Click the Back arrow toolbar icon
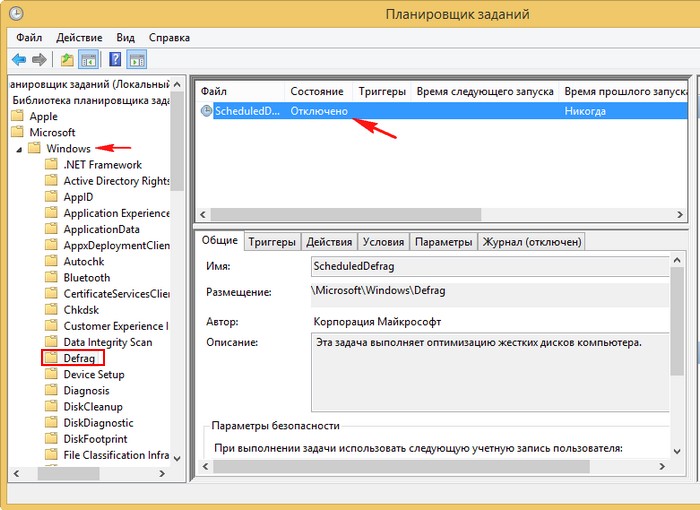The image size is (700, 510). [x=18, y=60]
